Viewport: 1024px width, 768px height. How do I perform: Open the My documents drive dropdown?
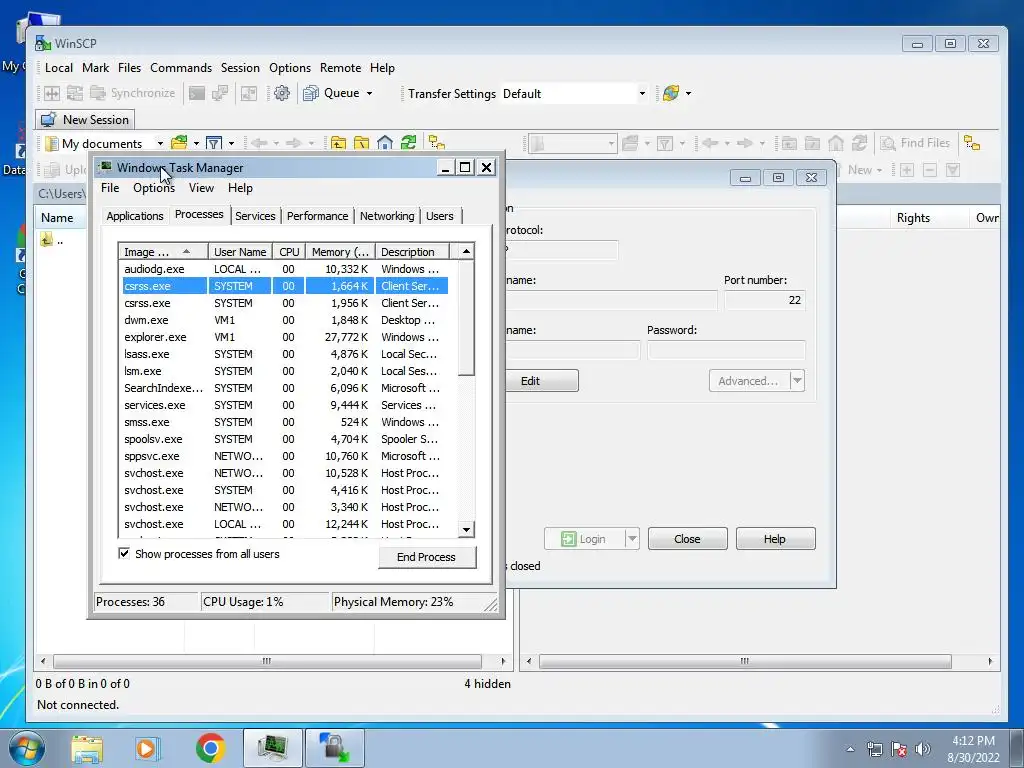(x=160, y=143)
